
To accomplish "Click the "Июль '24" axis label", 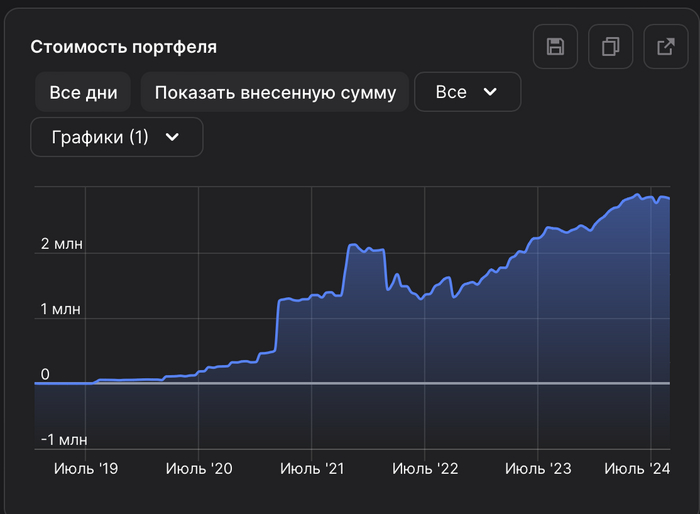I will point(637,467).
